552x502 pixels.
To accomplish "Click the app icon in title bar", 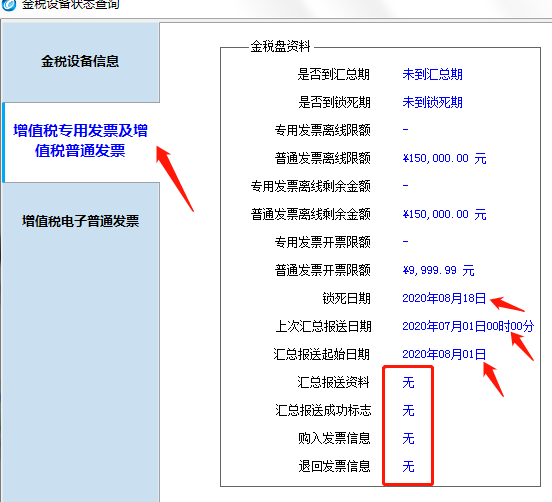I will click(9, 4).
